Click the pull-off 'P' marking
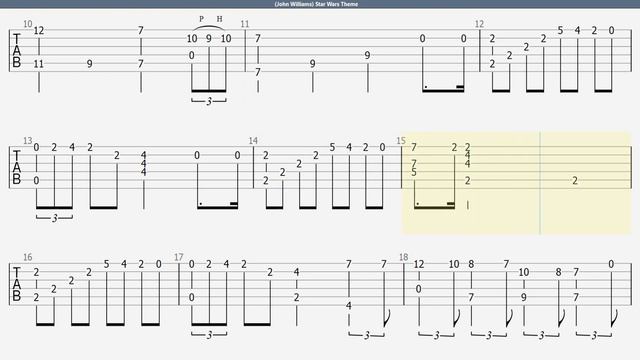 tap(201, 19)
